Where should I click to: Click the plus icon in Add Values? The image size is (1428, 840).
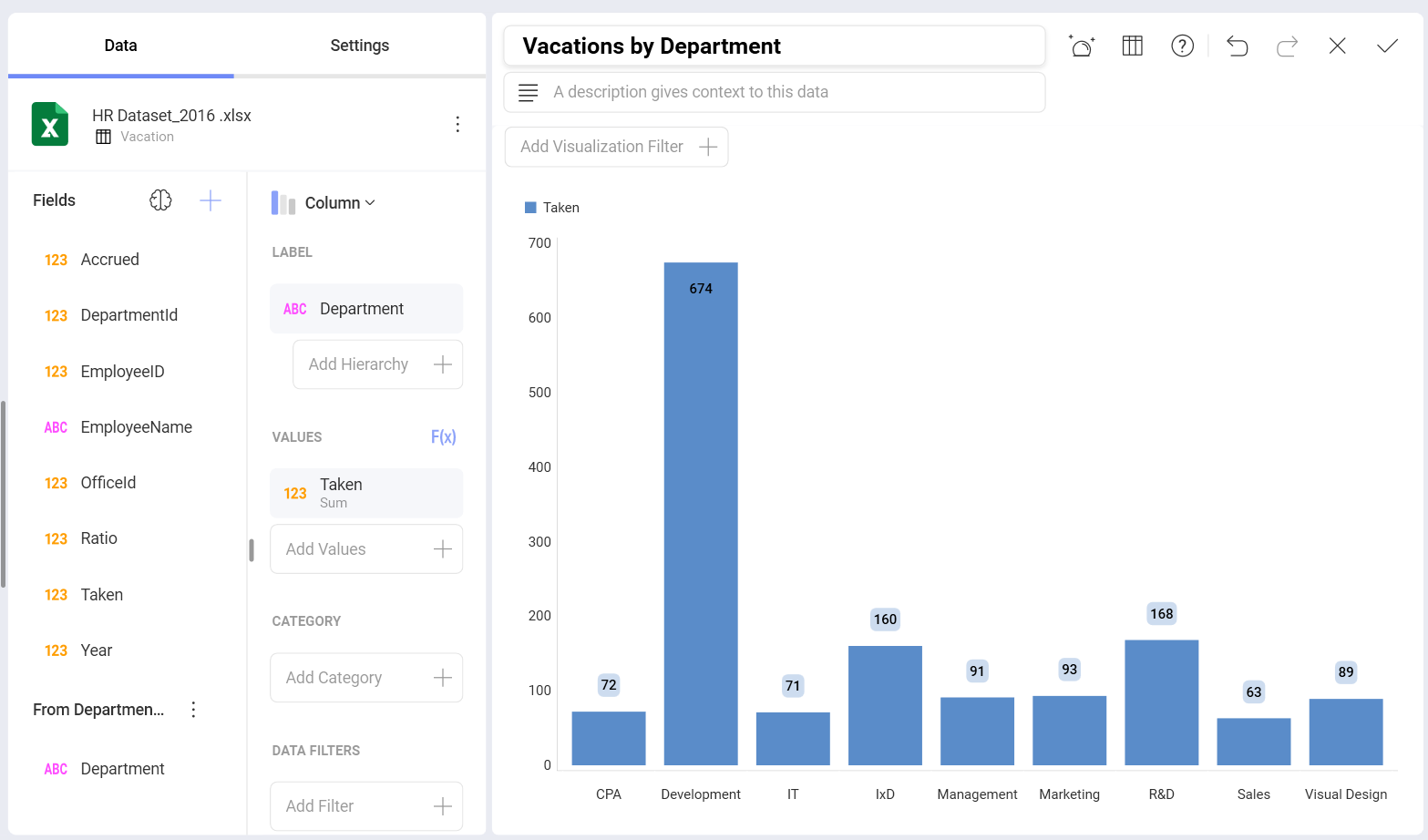click(443, 549)
